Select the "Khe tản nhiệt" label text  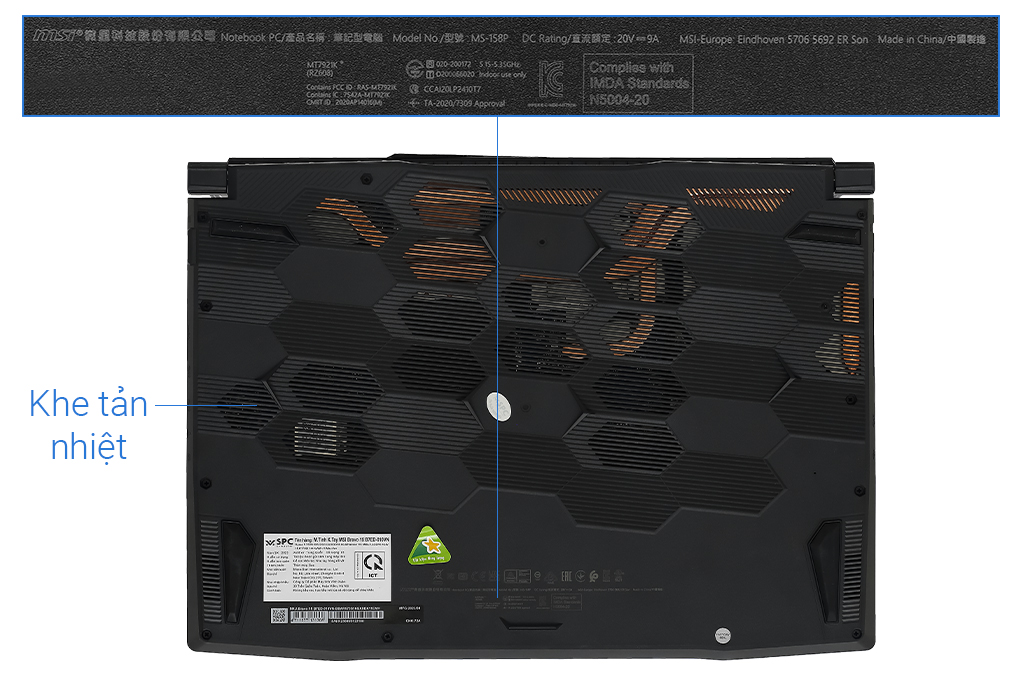click(88, 425)
